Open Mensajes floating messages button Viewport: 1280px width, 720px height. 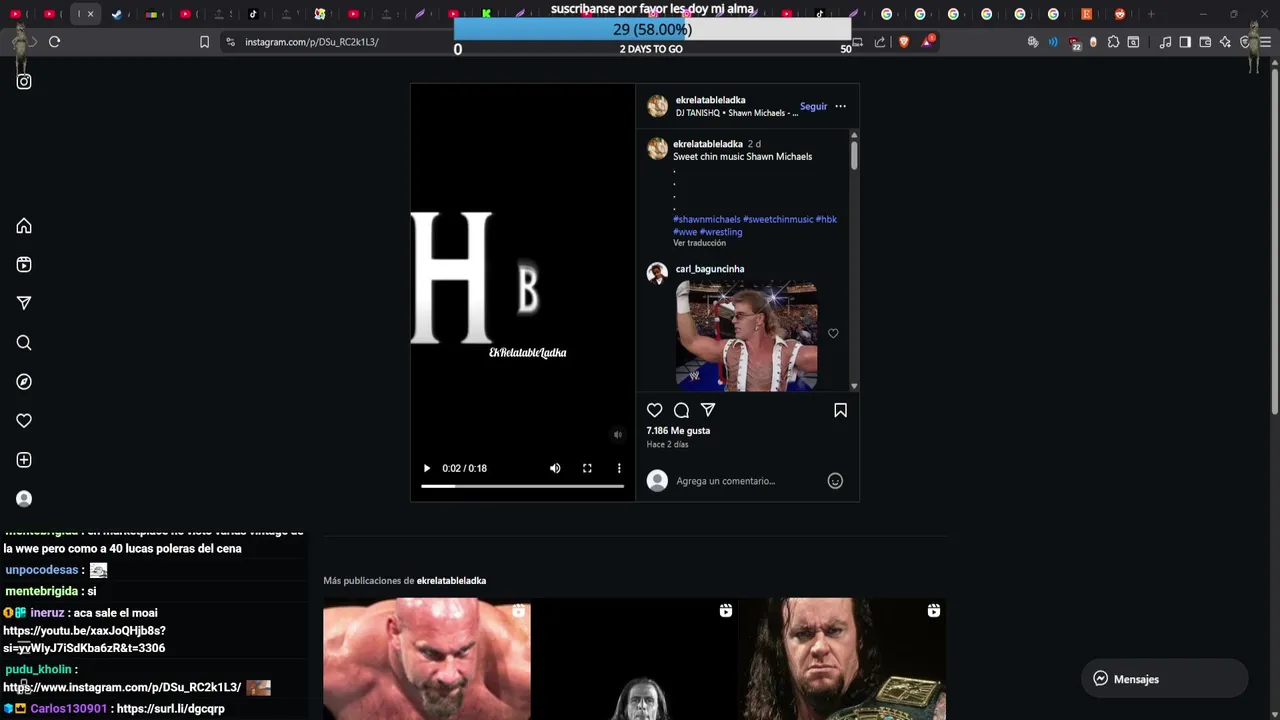[x=1164, y=679]
